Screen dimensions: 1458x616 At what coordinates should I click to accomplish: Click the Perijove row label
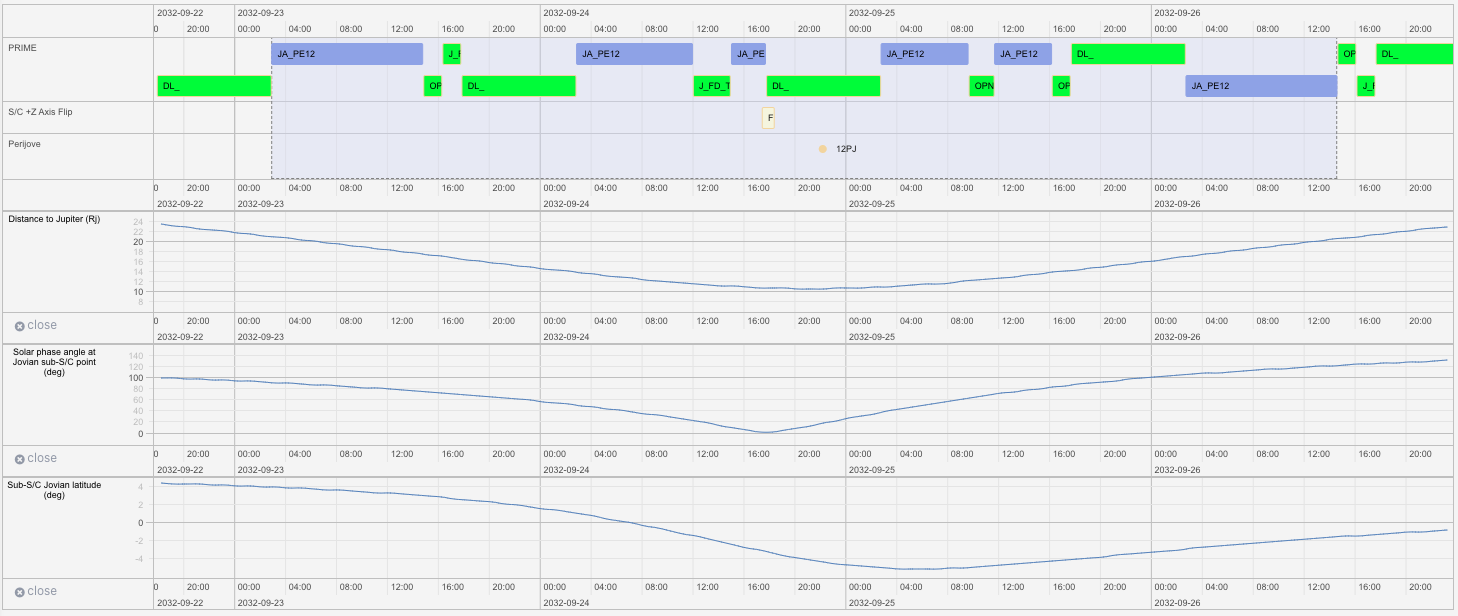tap(24, 143)
